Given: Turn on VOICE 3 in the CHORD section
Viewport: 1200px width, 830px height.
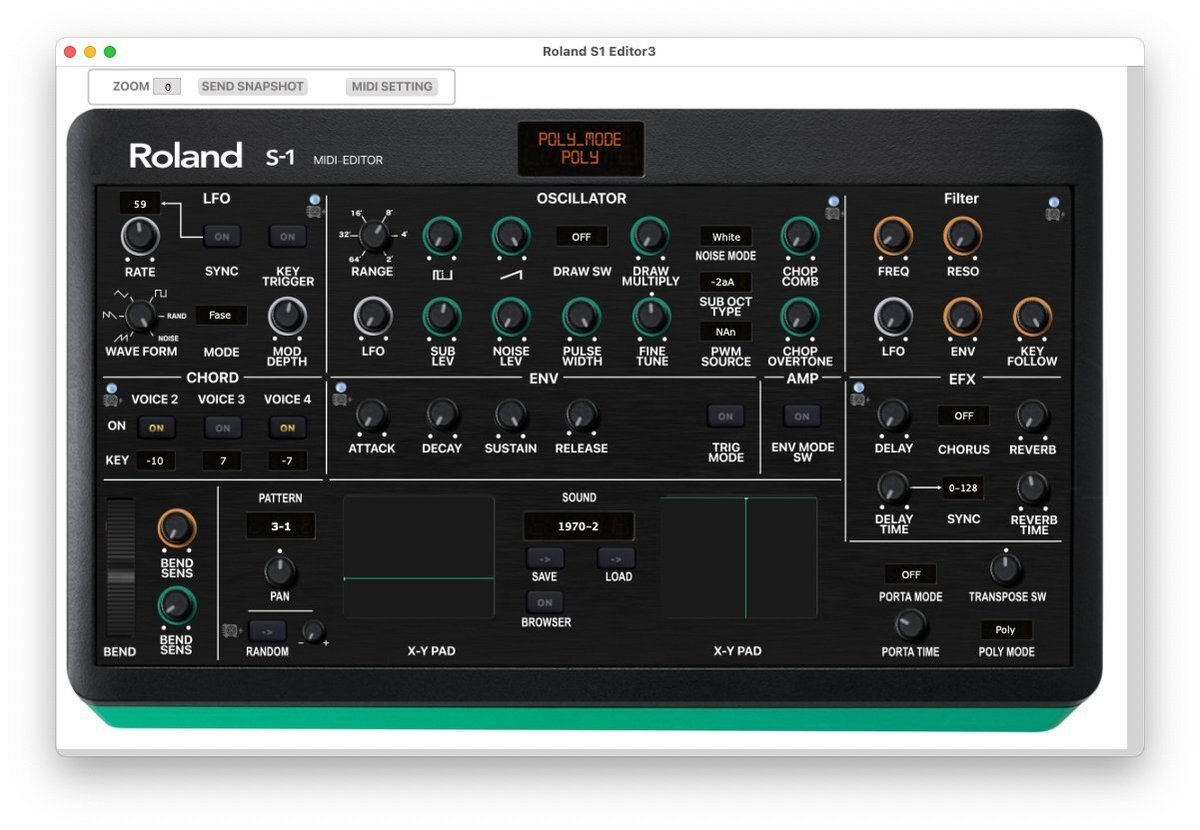Looking at the screenshot, I should (221, 427).
